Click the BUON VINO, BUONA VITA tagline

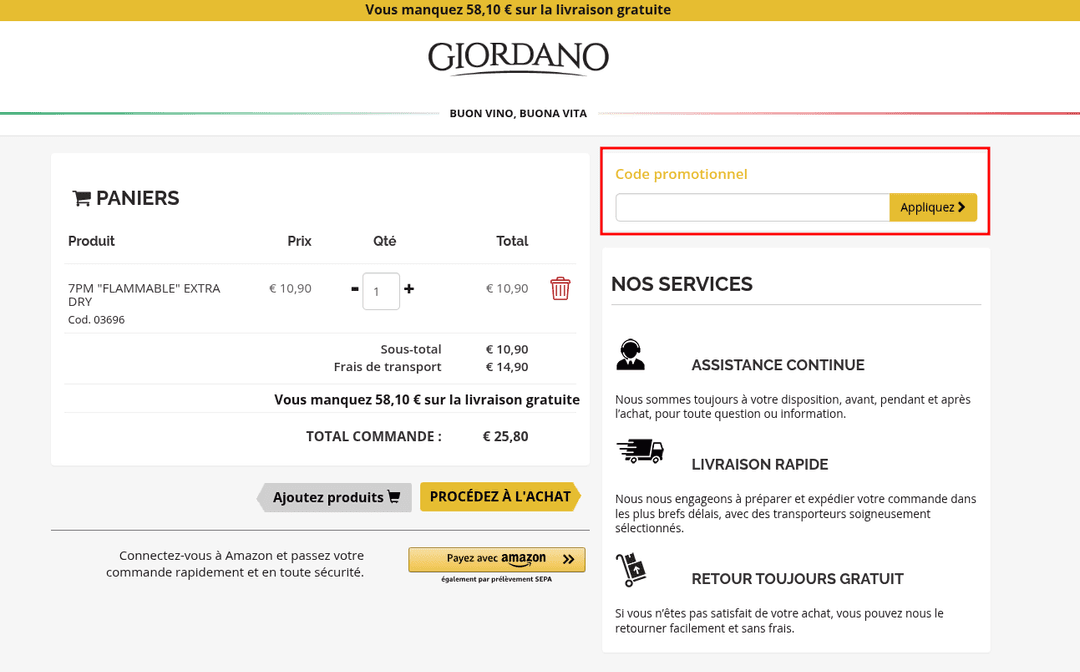tap(518, 114)
